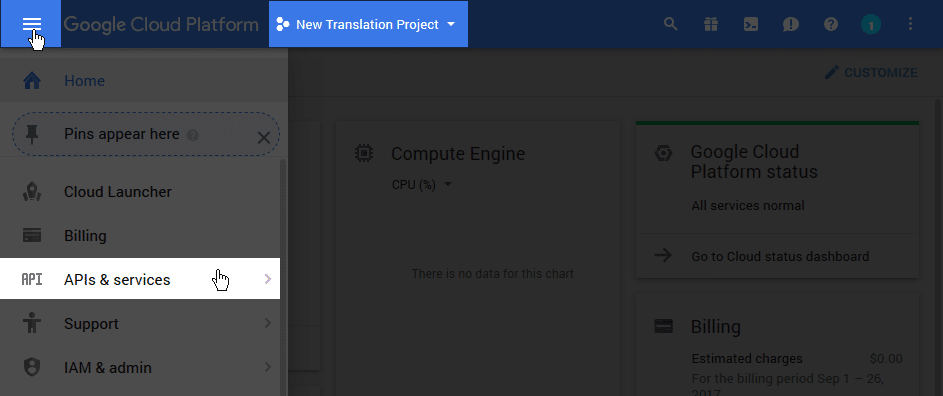Open the feedback alert icon
Image resolution: width=943 pixels, height=396 pixels.
791,24
